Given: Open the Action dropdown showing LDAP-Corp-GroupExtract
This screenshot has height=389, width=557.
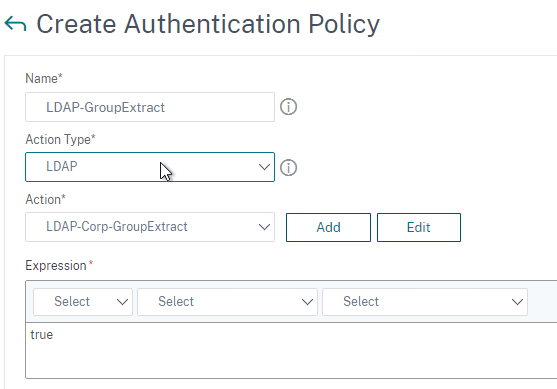Looking at the screenshot, I should click(x=150, y=227).
